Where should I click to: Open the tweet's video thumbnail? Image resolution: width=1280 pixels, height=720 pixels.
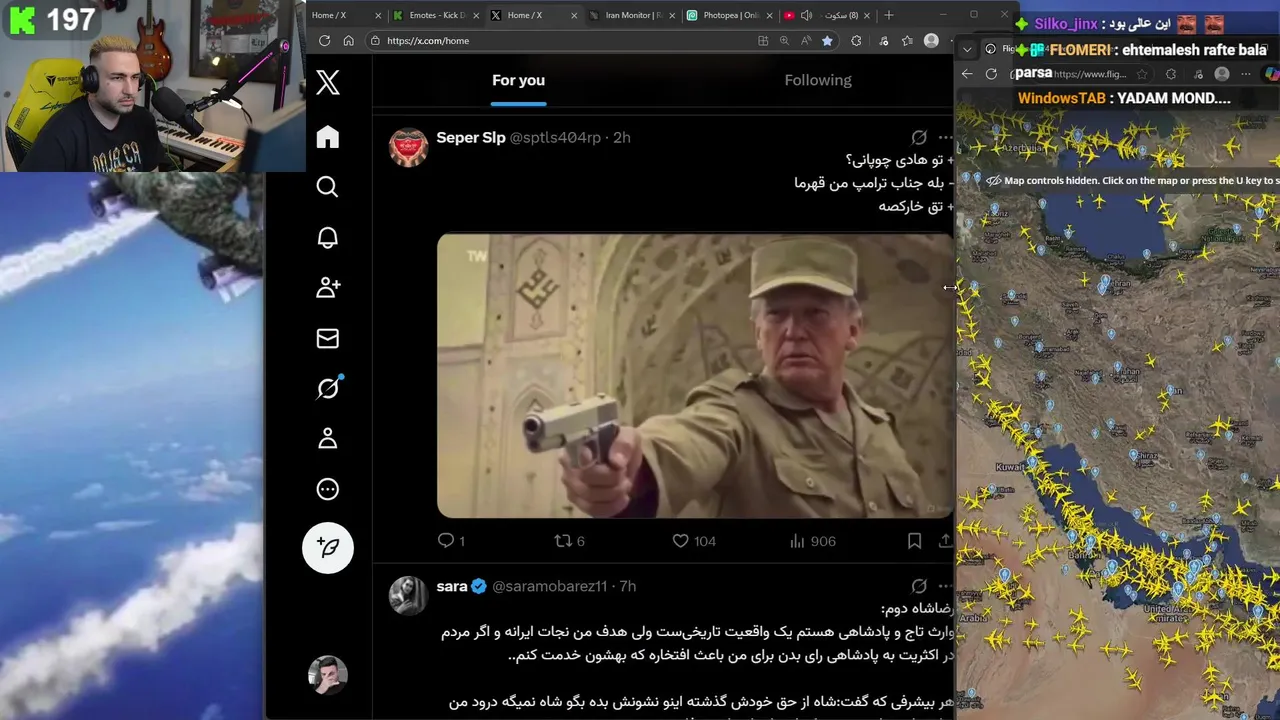(x=695, y=376)
